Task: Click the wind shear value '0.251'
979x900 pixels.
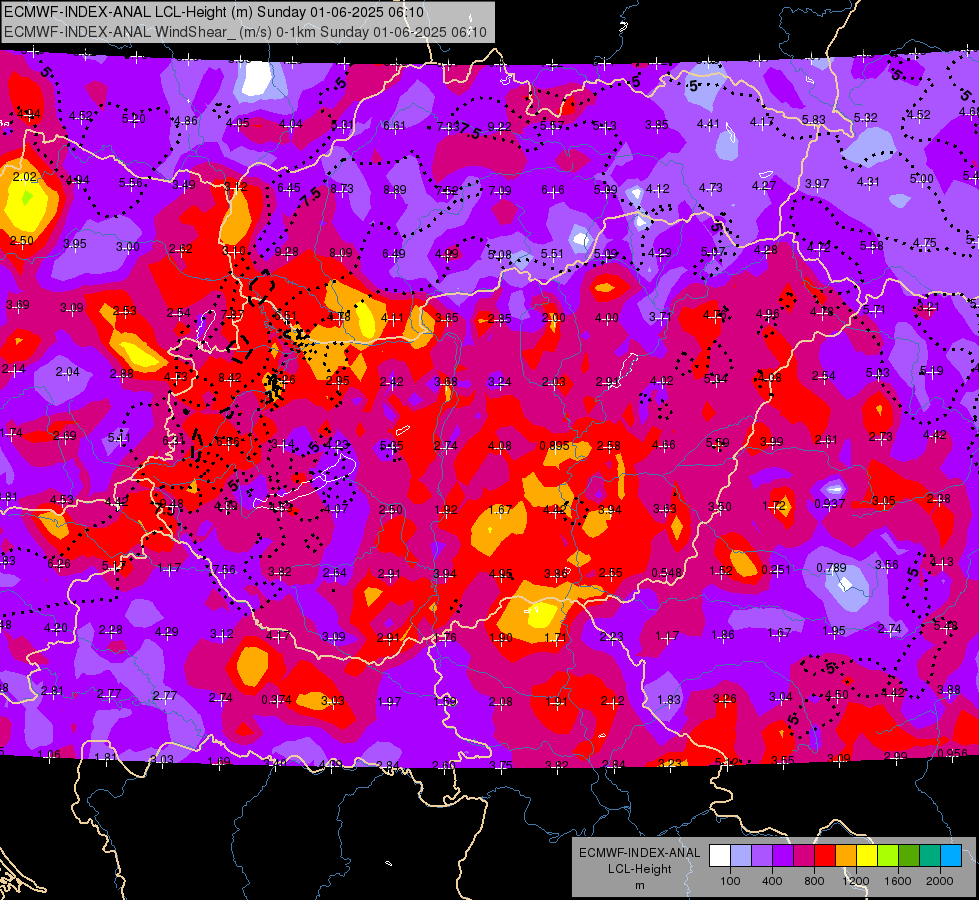Action: point(776,570)
